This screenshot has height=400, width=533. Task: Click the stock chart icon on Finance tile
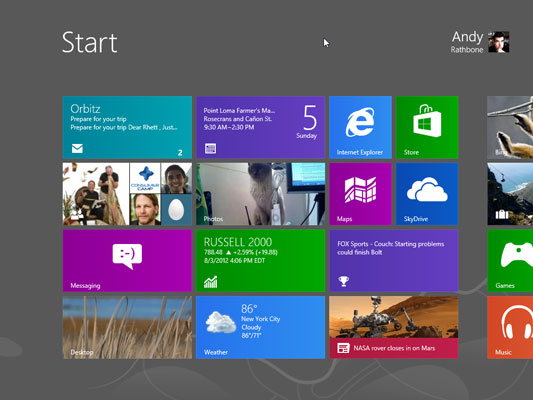tap(210, 282)
